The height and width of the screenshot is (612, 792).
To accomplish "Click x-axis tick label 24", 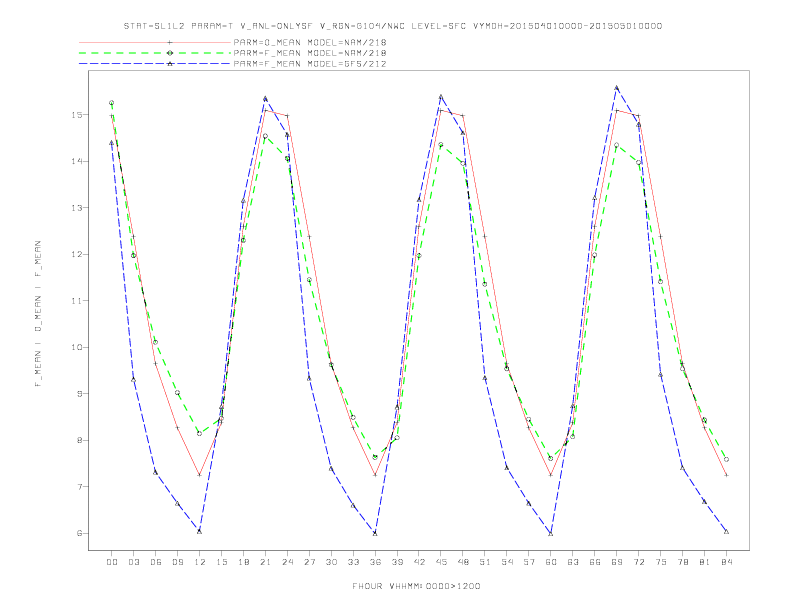I will pyautogui.click(x=287, y=562).
